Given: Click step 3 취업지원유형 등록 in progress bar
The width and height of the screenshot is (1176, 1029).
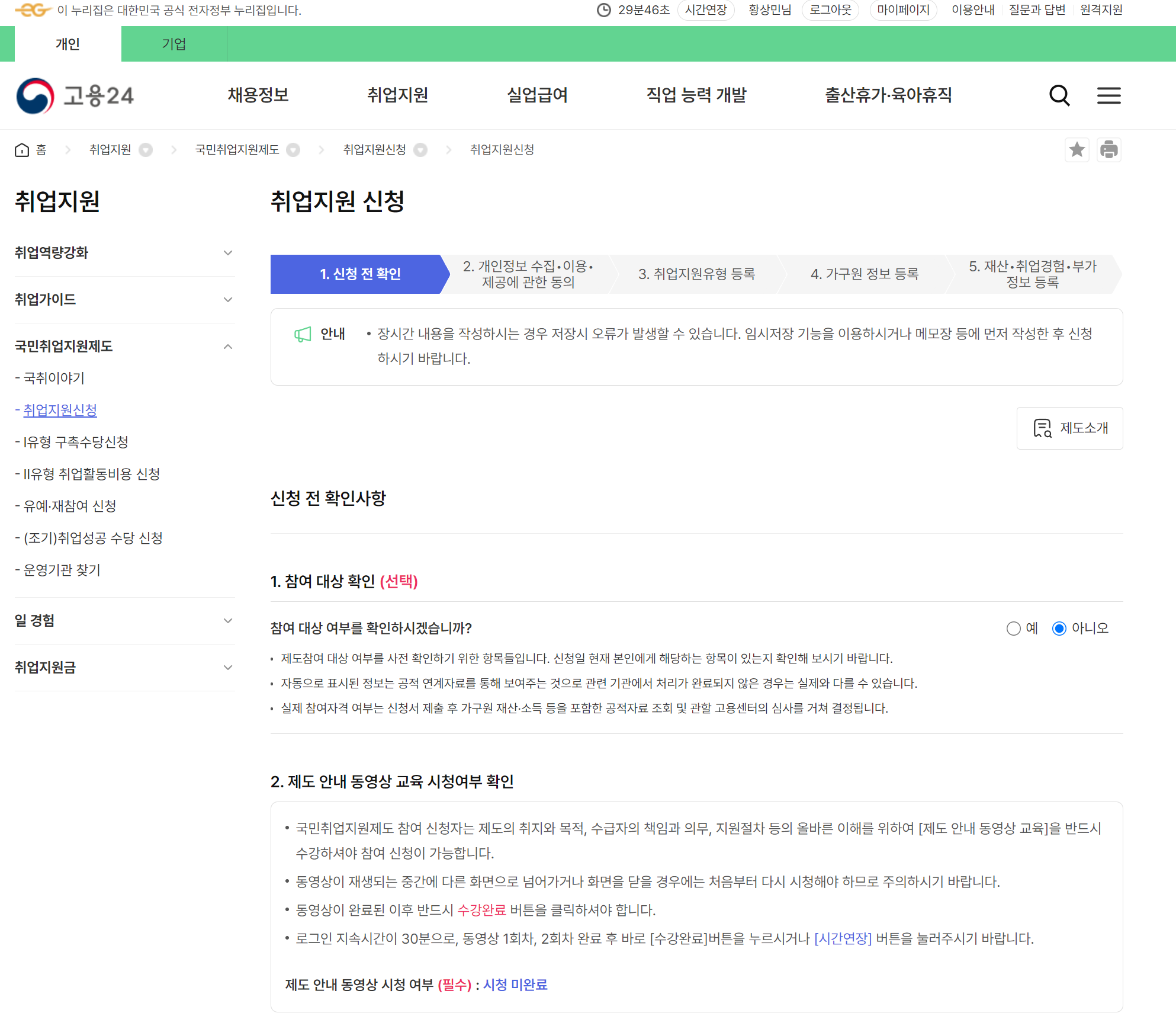Looking at the screenshot, I should (x=697, y=274).
